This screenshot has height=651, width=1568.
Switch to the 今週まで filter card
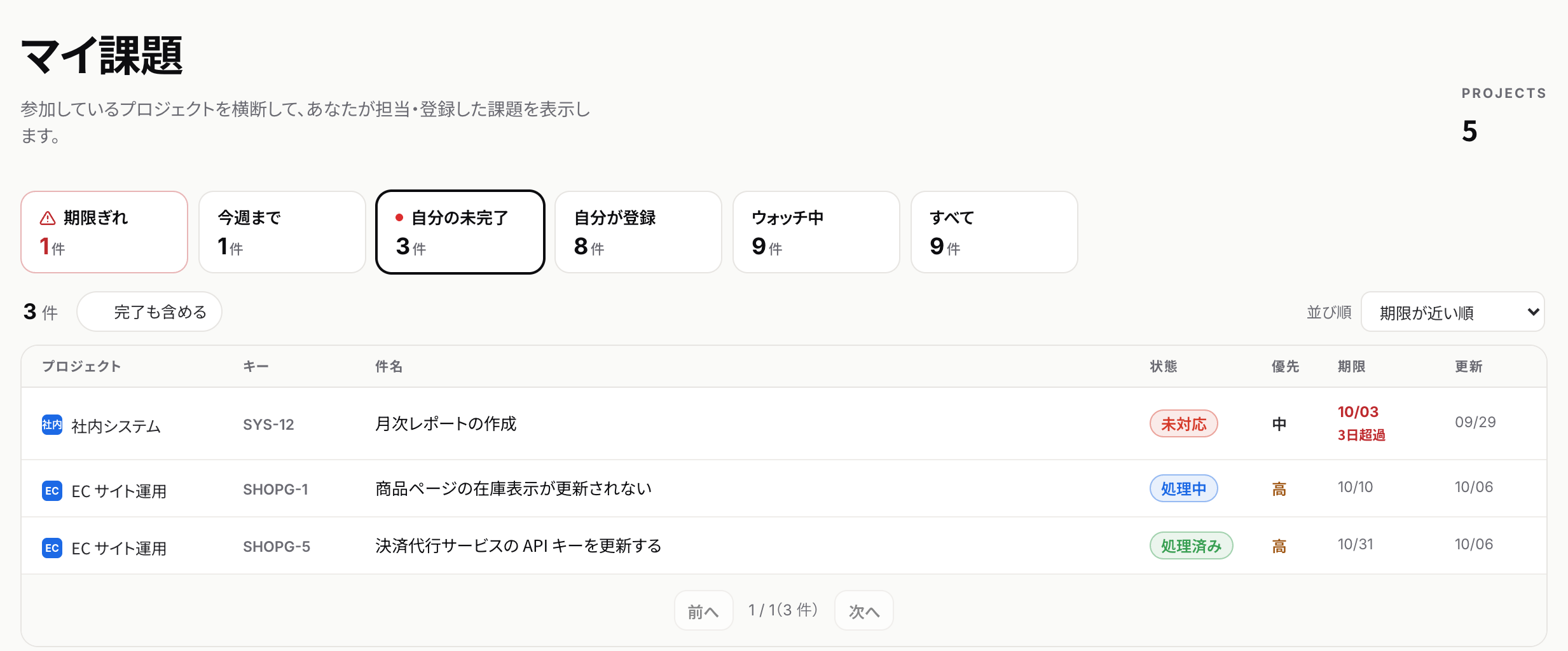[282, 232]
